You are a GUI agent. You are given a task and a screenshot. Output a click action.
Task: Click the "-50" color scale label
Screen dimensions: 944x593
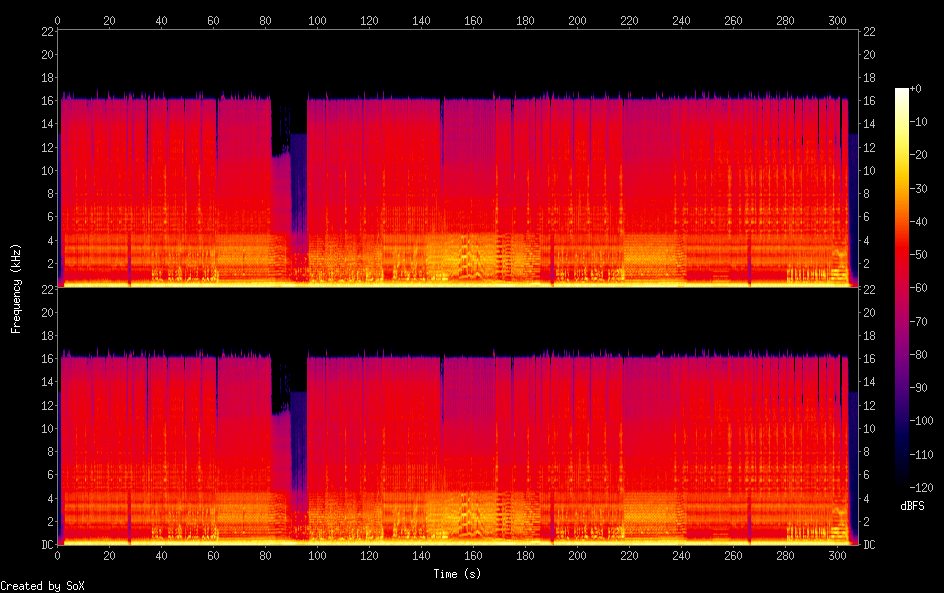click(918, 255)
